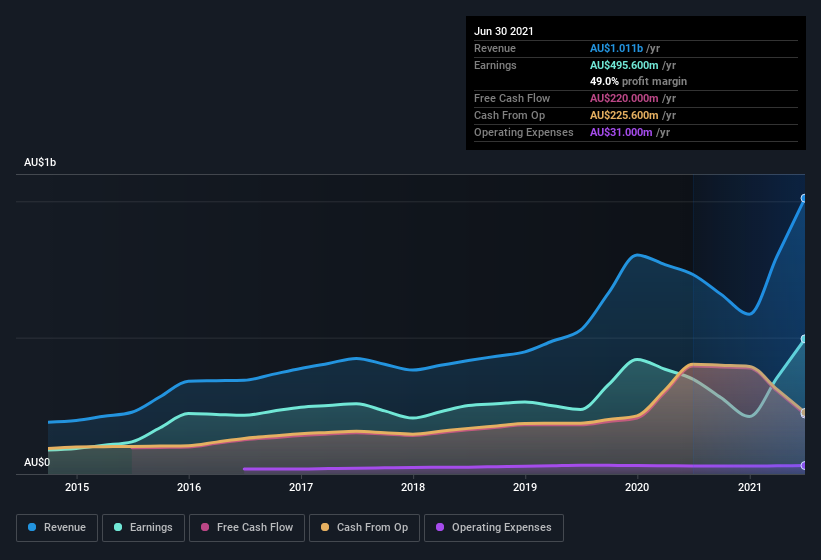Toggle the Free Cash Flow legend button
This screenshot has width=821, height=560.
[x=247, y=528]
